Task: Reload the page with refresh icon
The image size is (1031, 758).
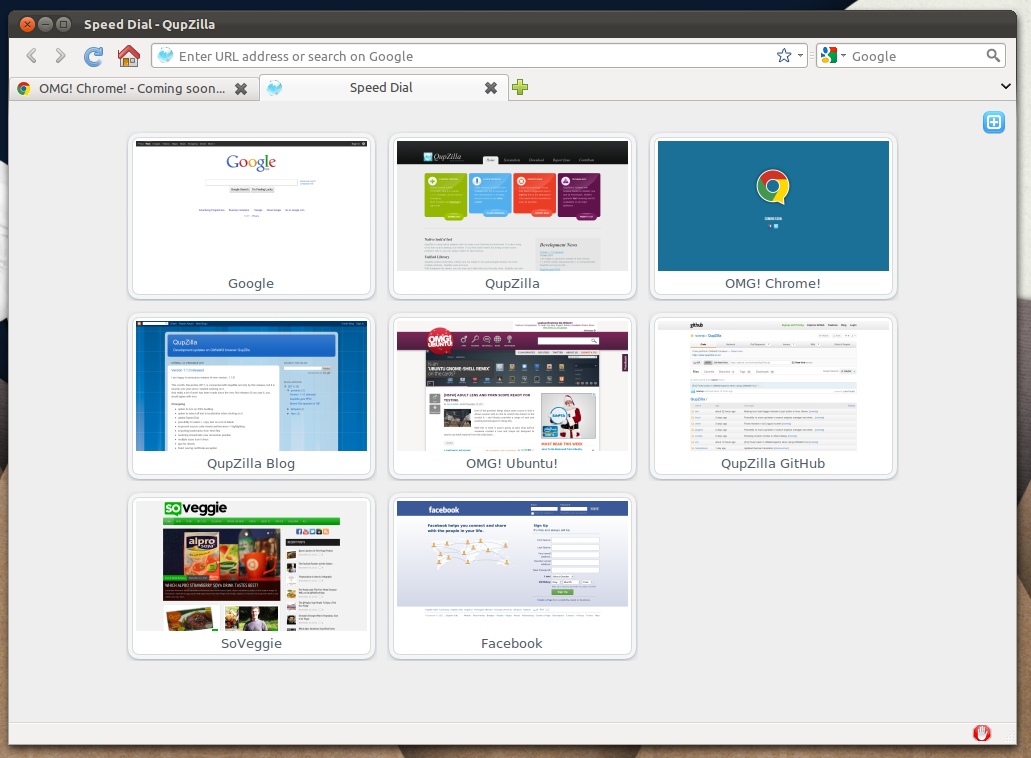Action: coord(94,56)
